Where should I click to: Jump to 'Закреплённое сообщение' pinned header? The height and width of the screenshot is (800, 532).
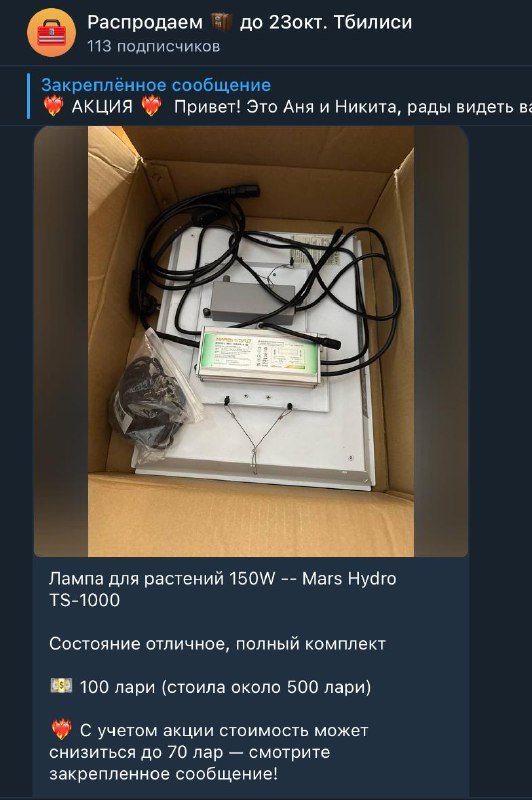click(156, 85)
